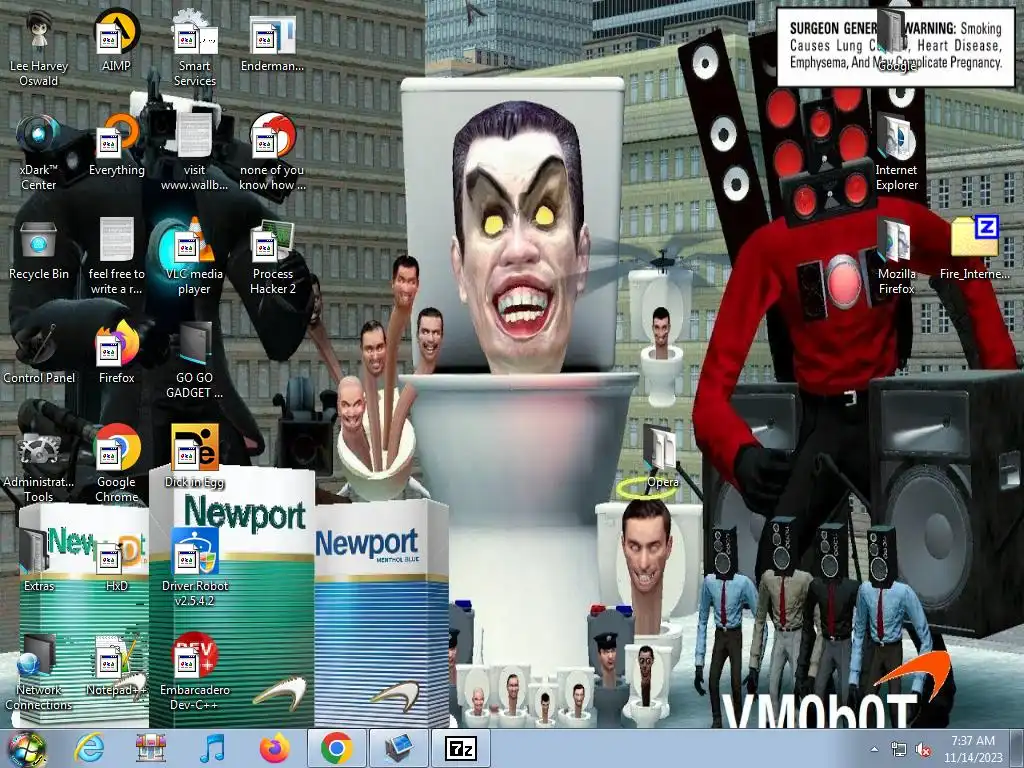The width and height of the screenshot is (1024, 768).
Task: Open the 'none of you know how' shortcut
Action: 272,153
